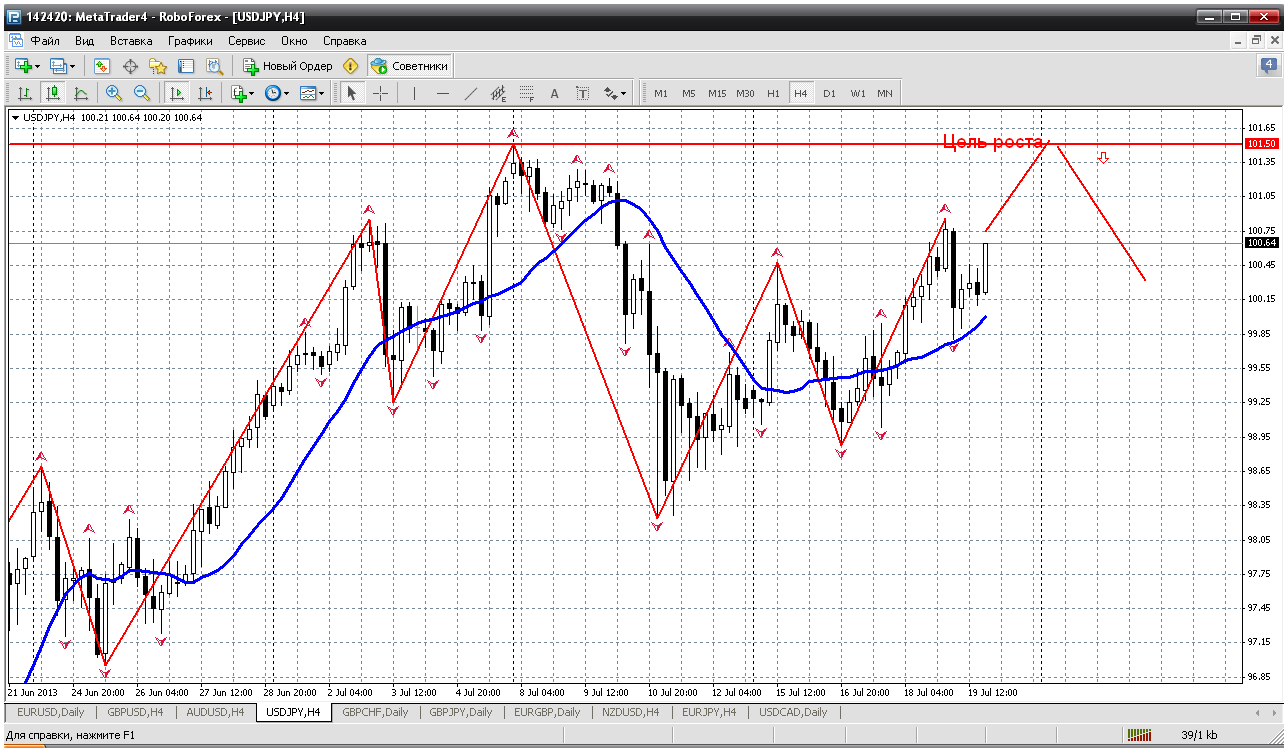Click the Новый Ордер button
Viewport: 1288px width, 748px height.
click(x=288, y=66)
